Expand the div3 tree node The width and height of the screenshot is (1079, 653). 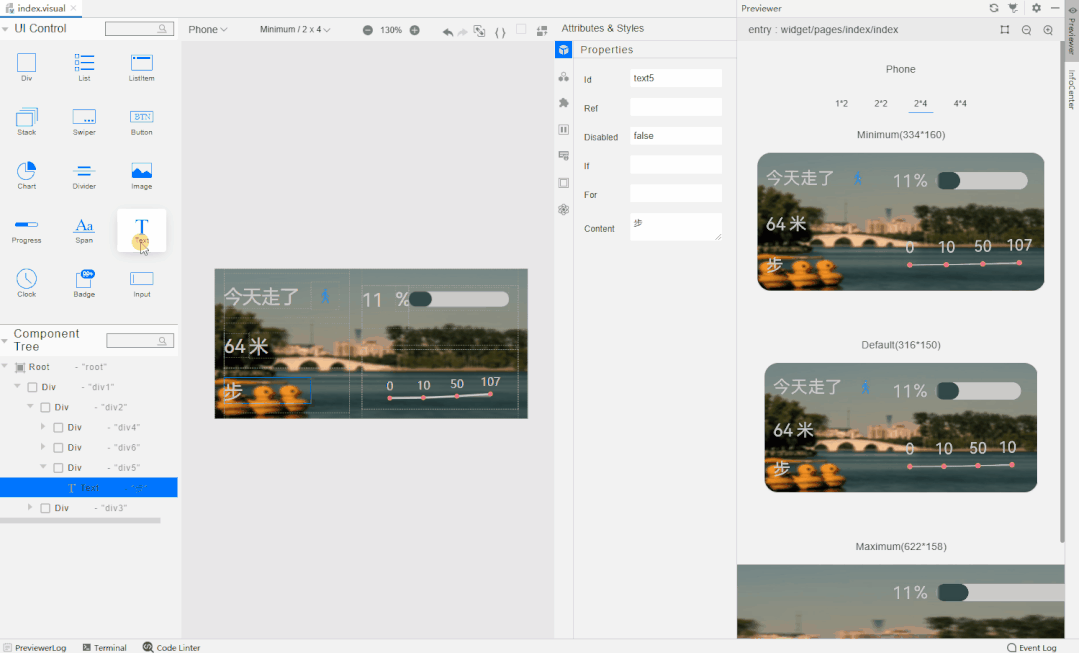(x=30, y=507)
